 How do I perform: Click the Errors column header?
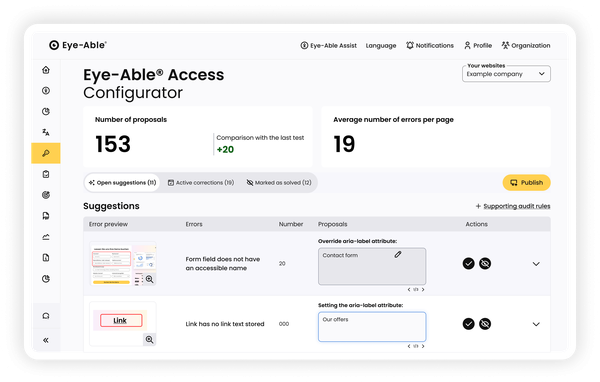(x=194, y=224)
